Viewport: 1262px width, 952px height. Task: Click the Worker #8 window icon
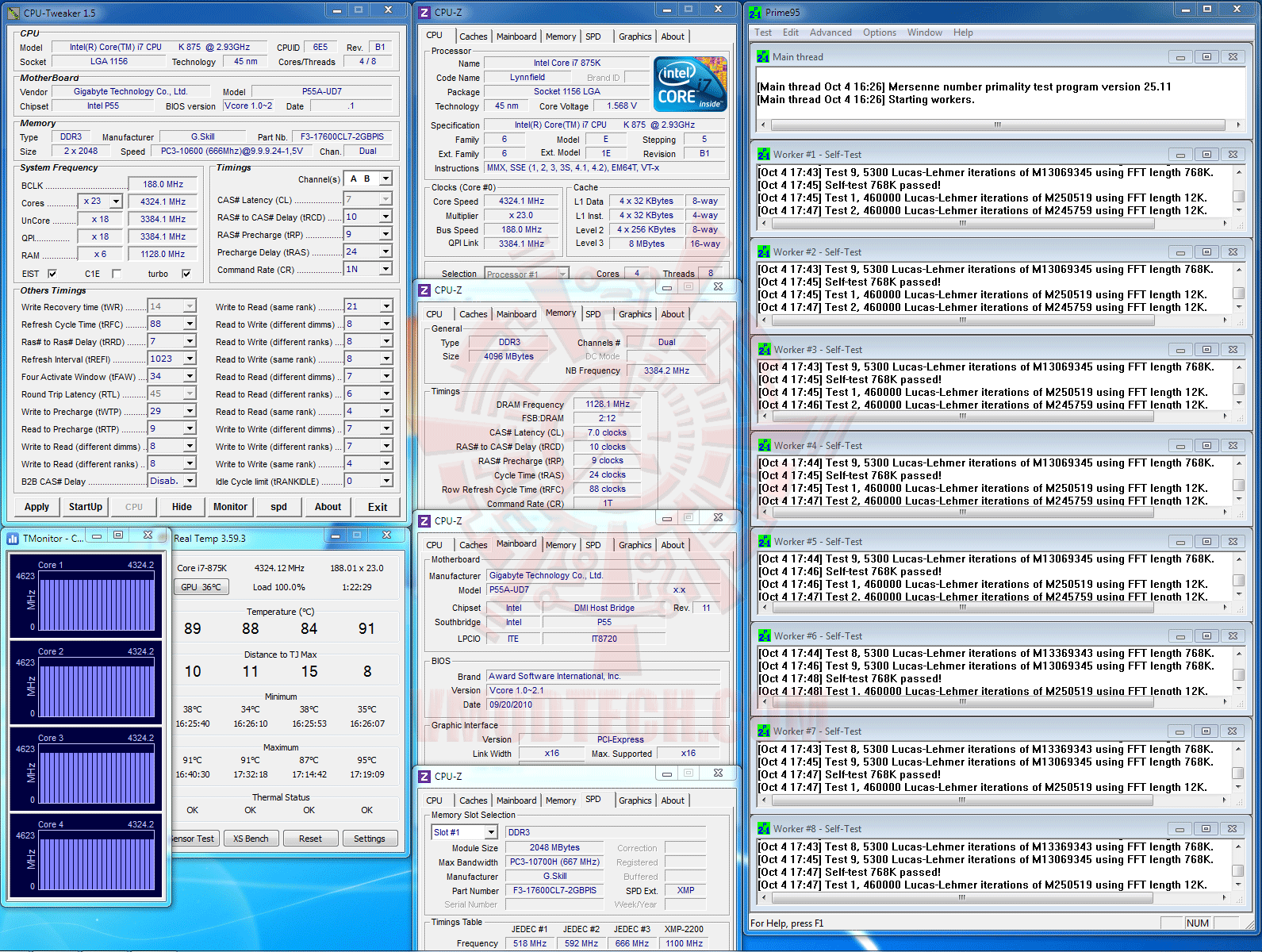click(x=764, y=829)
